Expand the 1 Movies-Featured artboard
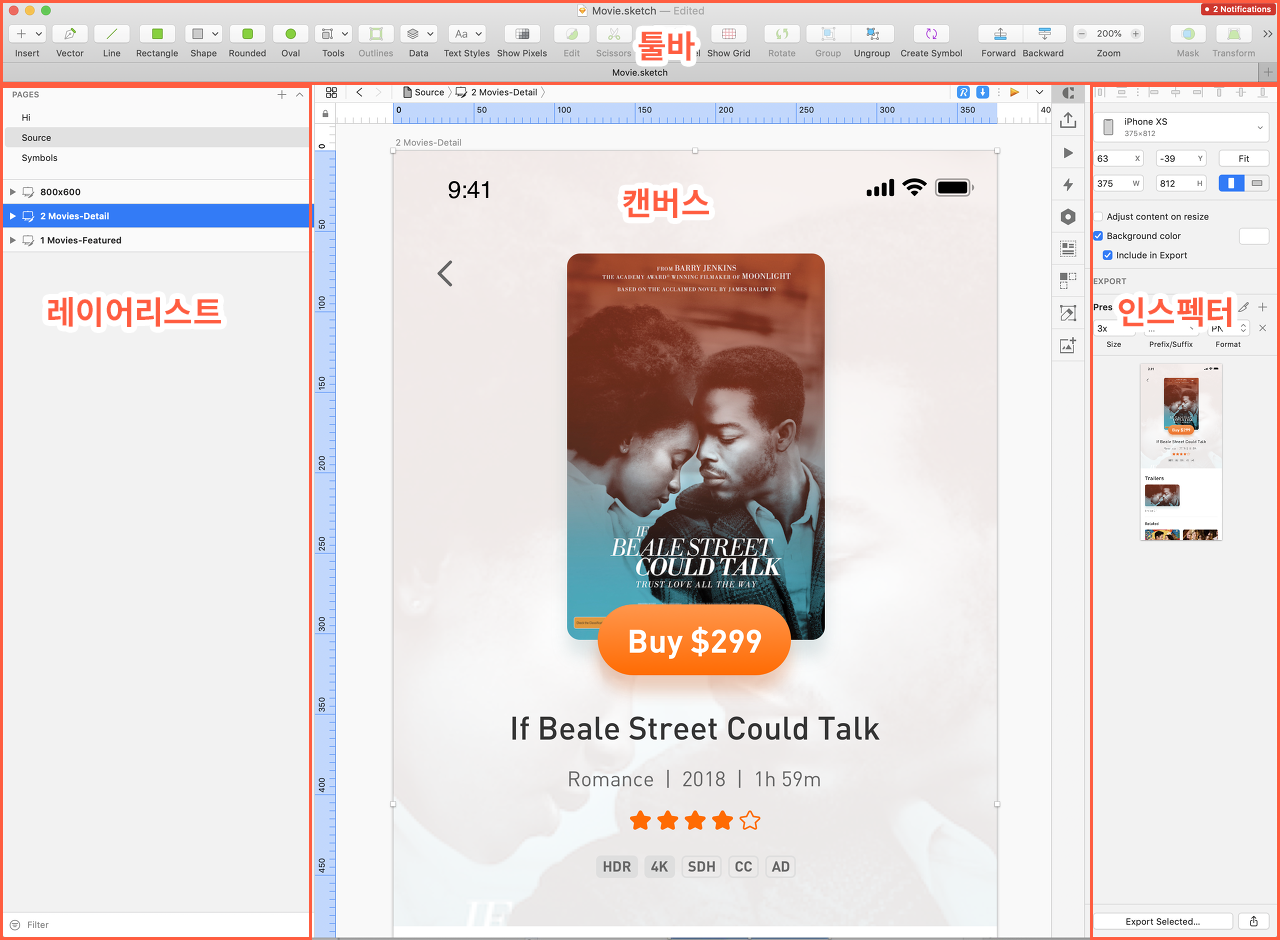 12,240
